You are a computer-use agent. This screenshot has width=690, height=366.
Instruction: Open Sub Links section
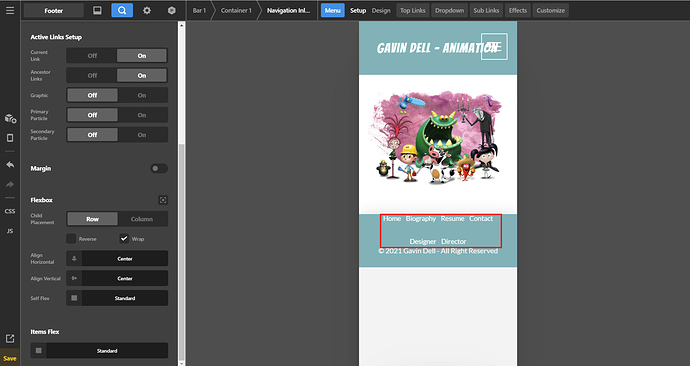point(486,11)
